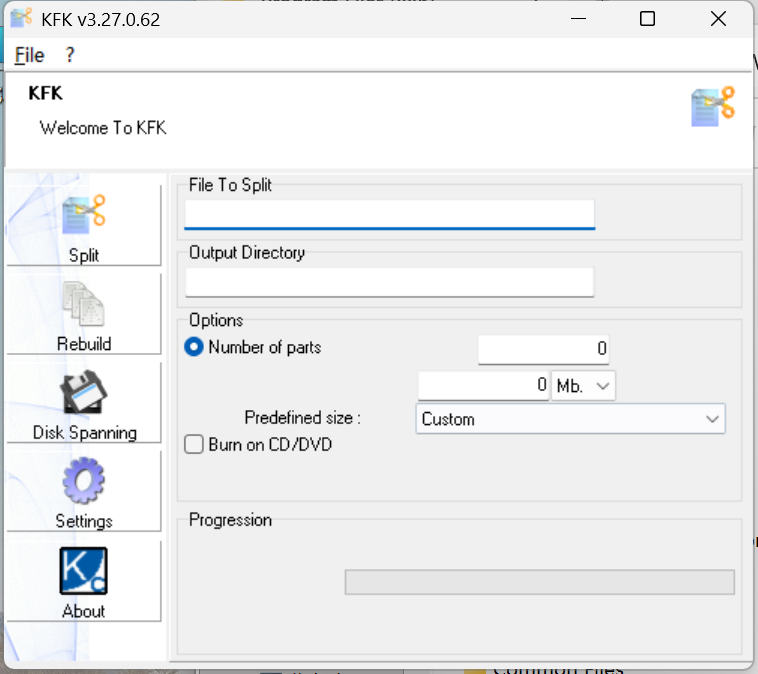Screen dimensions: 758x674
Task: Focus the part size value field
Action: [x=483, y=385]
